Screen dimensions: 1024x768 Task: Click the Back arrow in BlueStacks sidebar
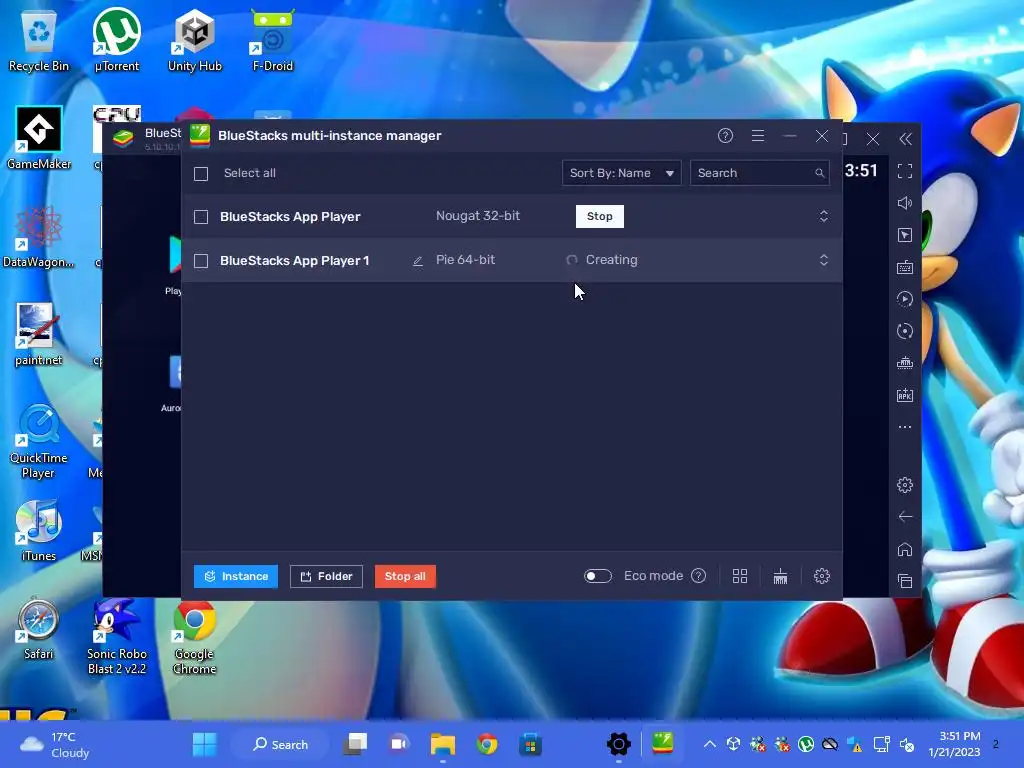coord(904,517)
